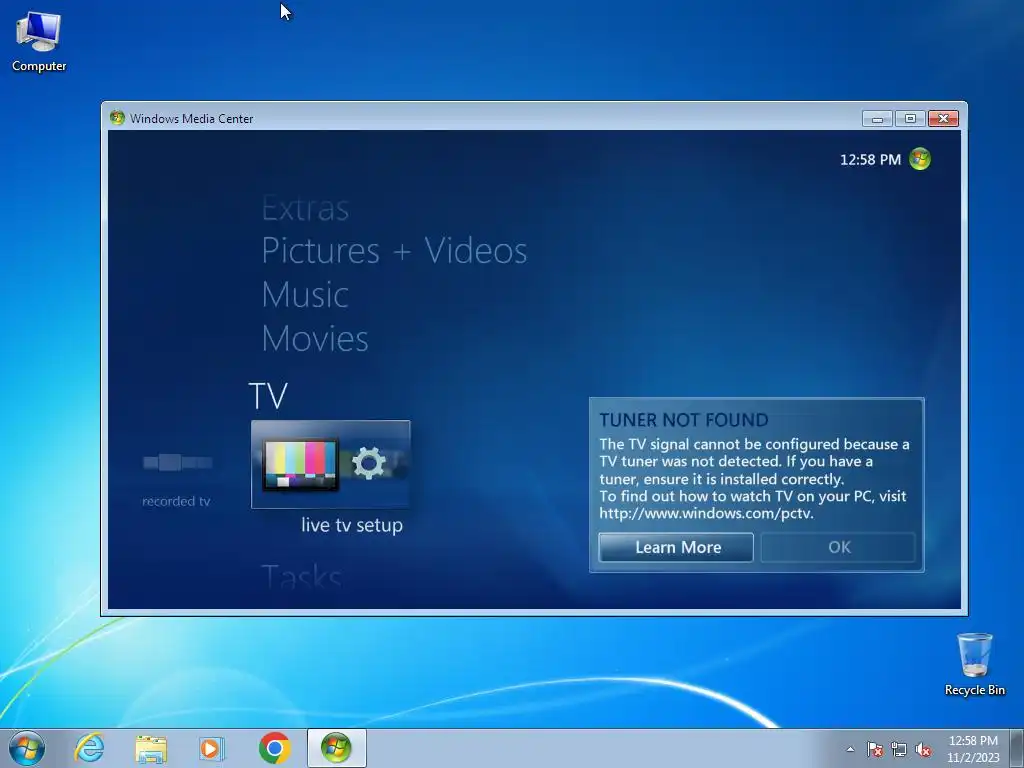1024x768 pixels.
Task: Minimize the Windows Media Center window
Action: (x=877, y=118)
